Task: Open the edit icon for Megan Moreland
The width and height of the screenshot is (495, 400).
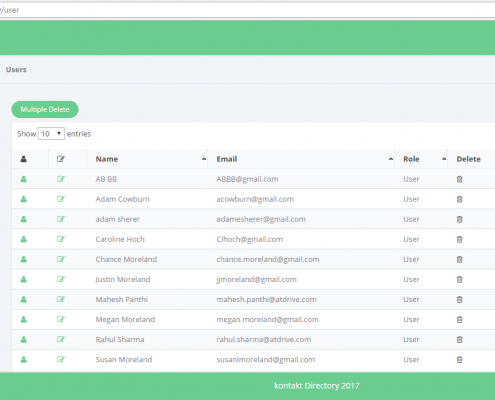Action: [61, 319]
